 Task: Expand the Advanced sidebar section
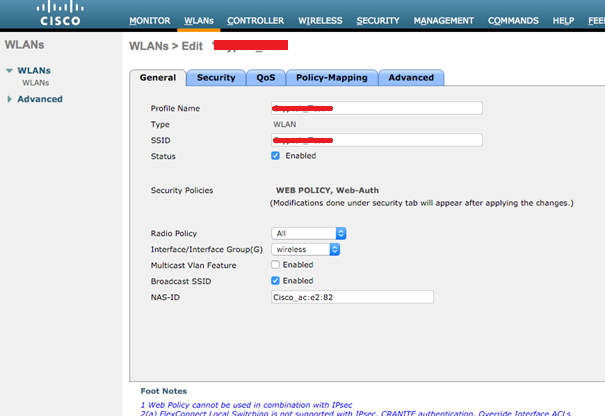click(39, 99)
